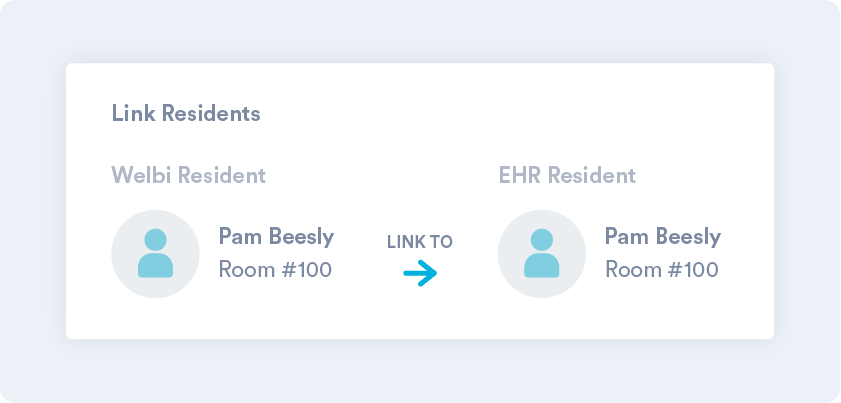The height and width of the screenshot is (403, 841).
Task: Click the word Welbi in the left label
Action: click(142, 175)
